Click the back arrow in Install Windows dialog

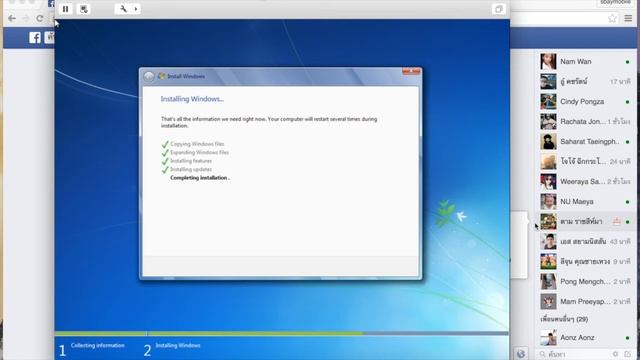149,76
